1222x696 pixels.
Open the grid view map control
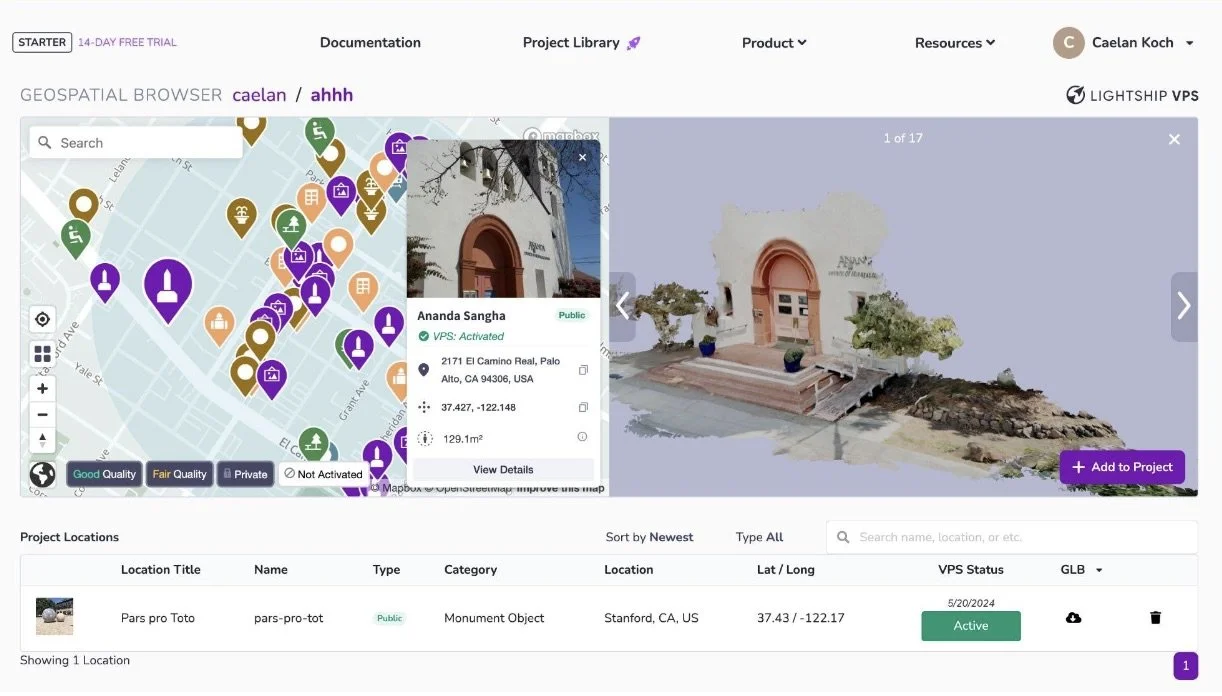42,354
